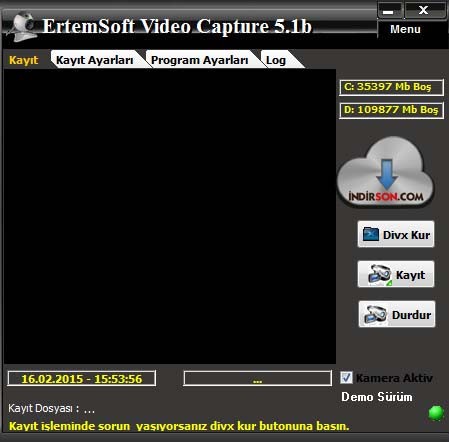The height and width of the screenshot is (442, 449).
Task: Click the webcam logo icon in title bar
Action: point(23,26)
